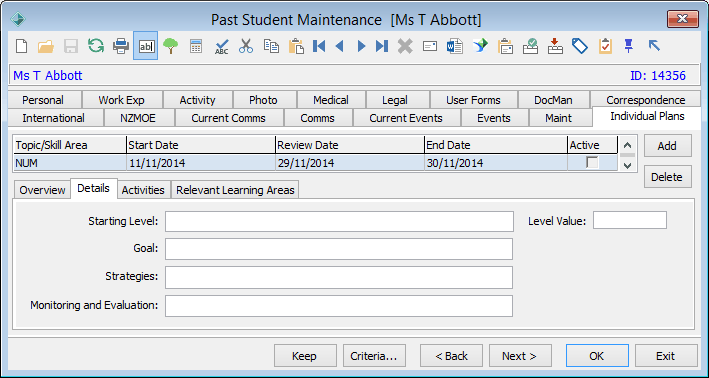Toggle the Active checkbox for NUM row
The image size is (709, 378).
click(x=592, y=163)
